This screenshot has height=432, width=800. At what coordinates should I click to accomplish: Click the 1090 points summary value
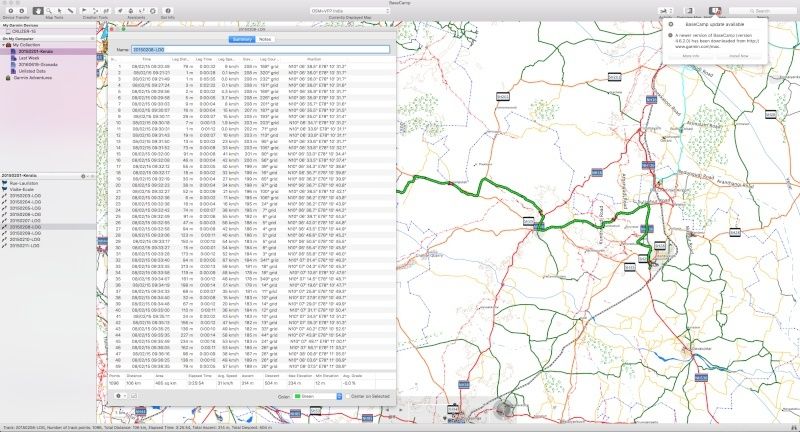click(x=113, y=383)
